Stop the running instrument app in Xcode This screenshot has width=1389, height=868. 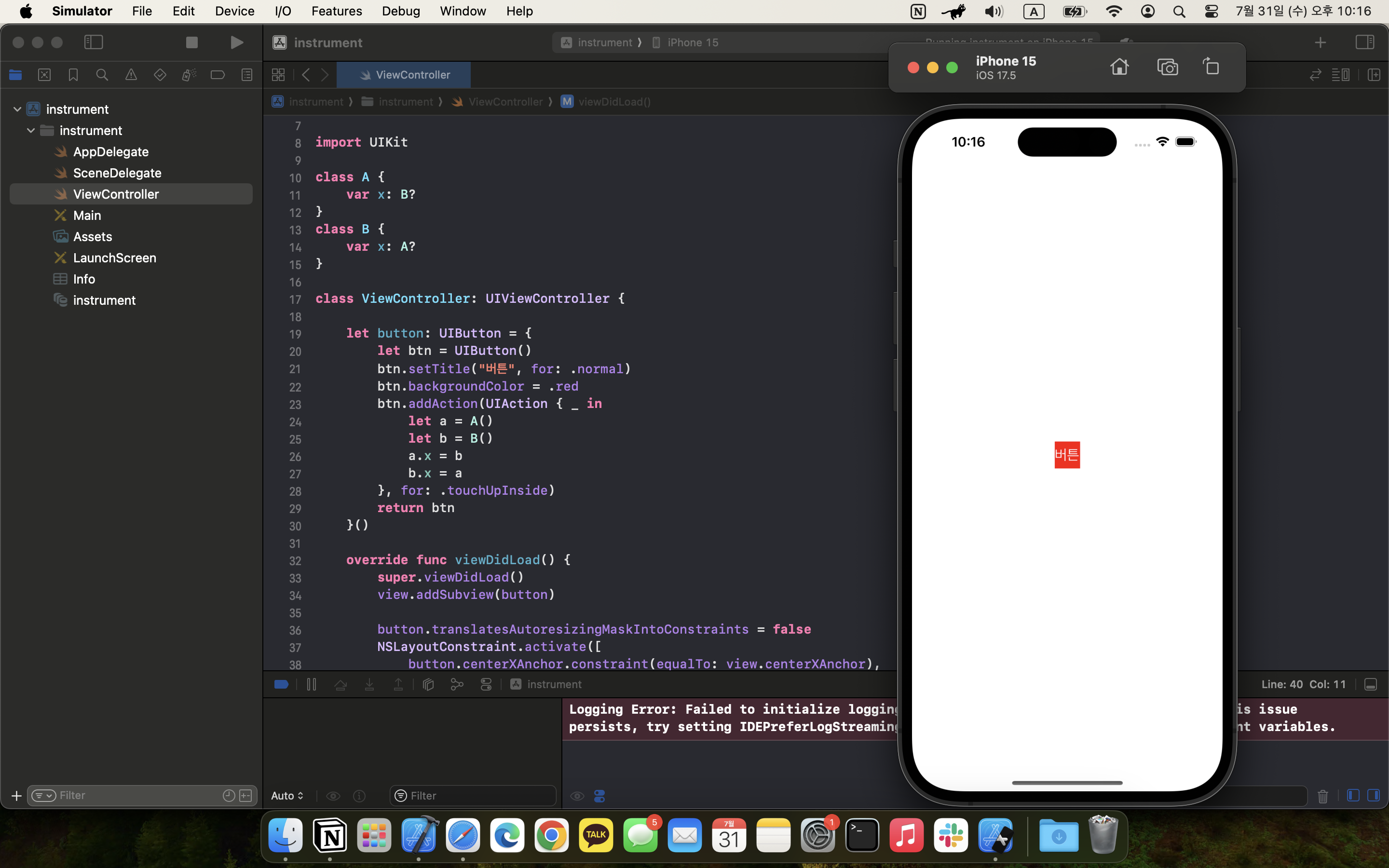point(191,42)
